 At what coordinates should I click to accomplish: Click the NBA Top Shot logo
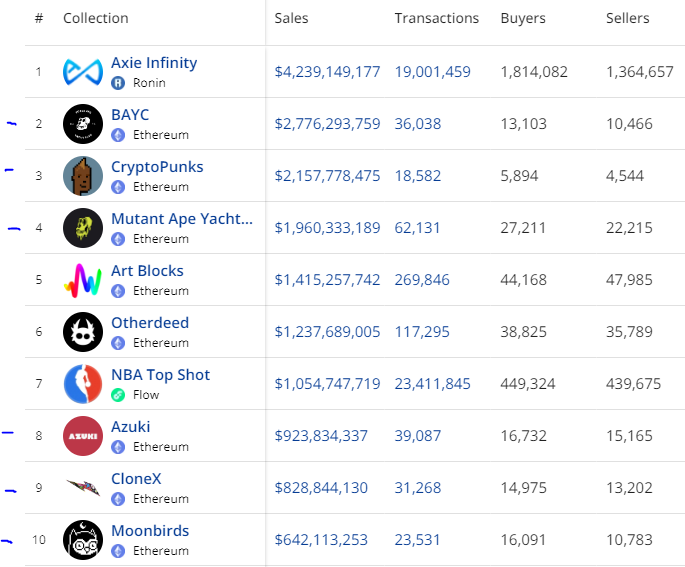[x=83, y=384]
